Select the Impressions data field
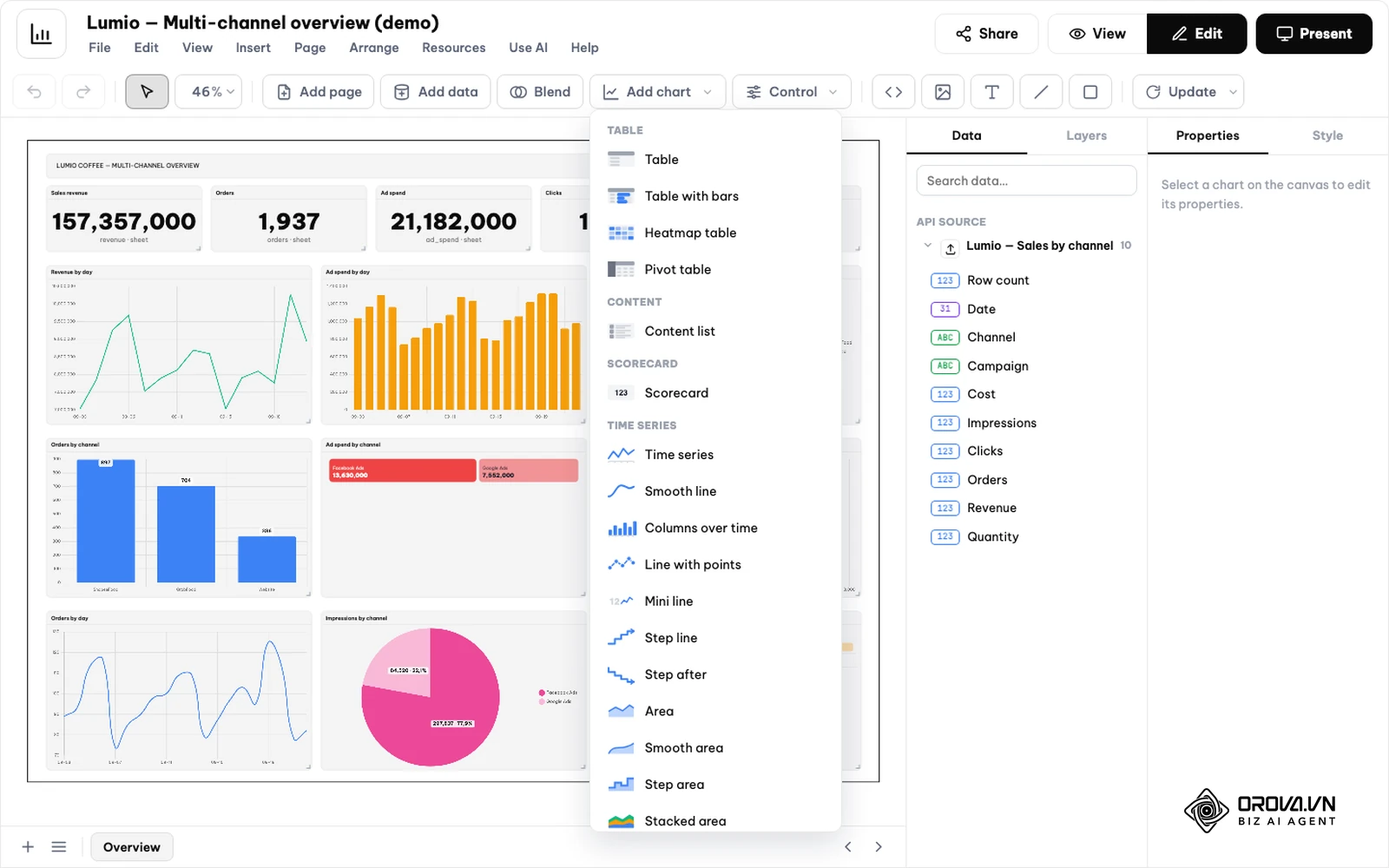The height and width of the screenshot is (868, 1389). click(1001, 423)
